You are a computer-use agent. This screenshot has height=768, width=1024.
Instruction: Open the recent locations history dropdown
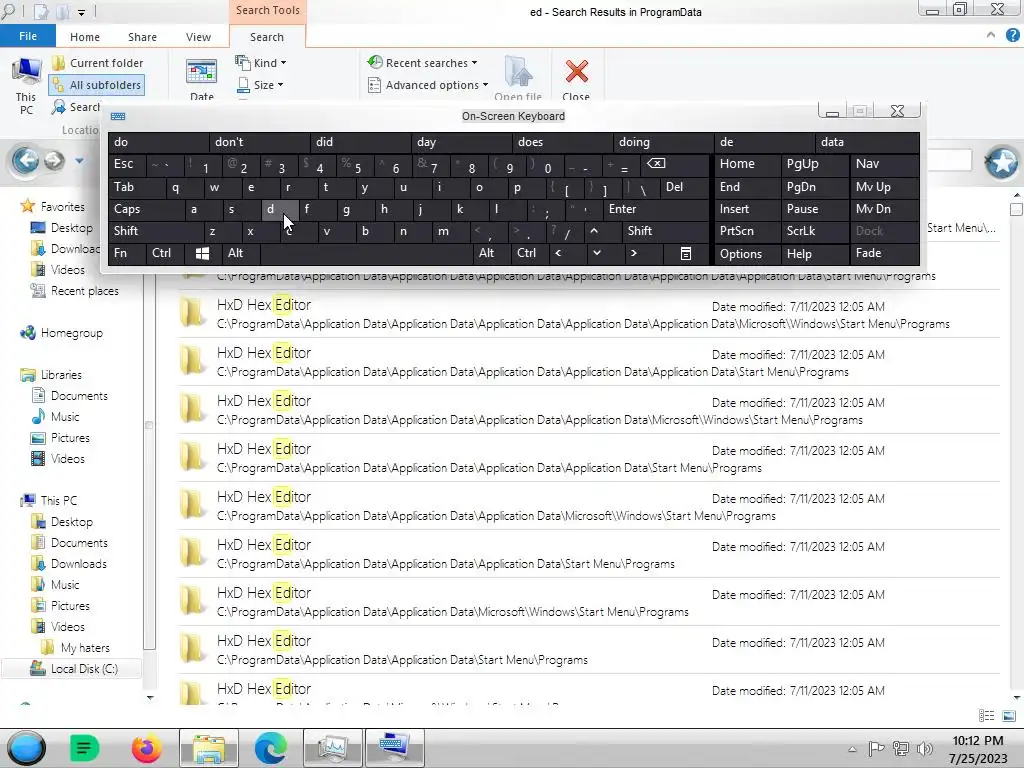click(79, 161)
